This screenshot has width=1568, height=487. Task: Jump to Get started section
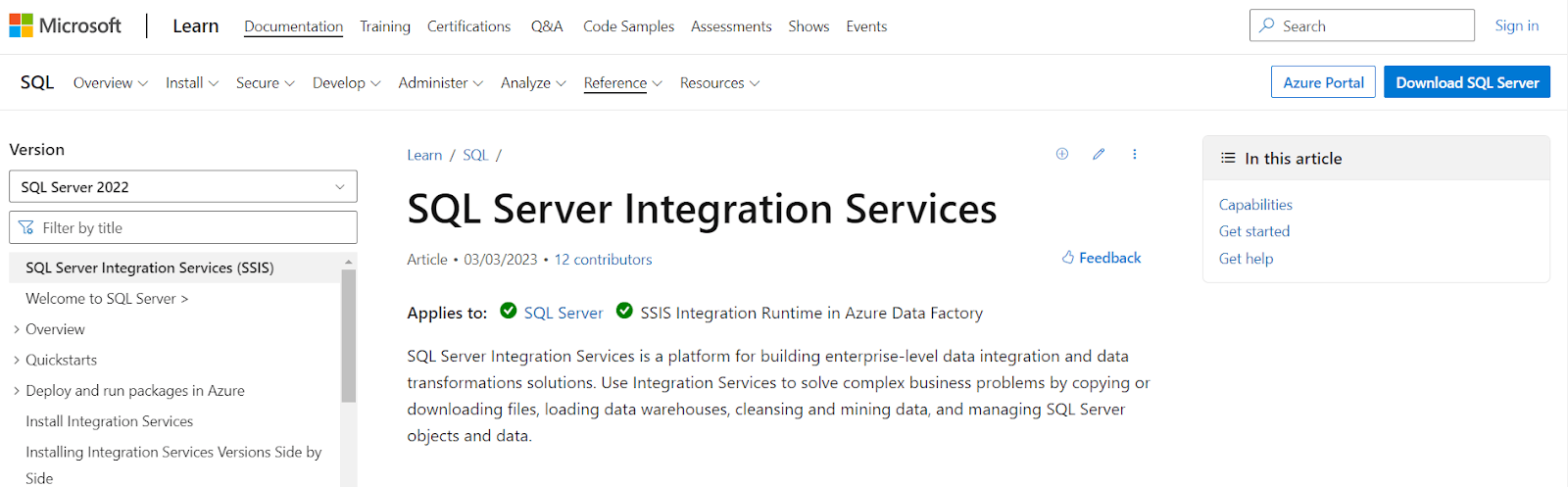click(1254, 231)
